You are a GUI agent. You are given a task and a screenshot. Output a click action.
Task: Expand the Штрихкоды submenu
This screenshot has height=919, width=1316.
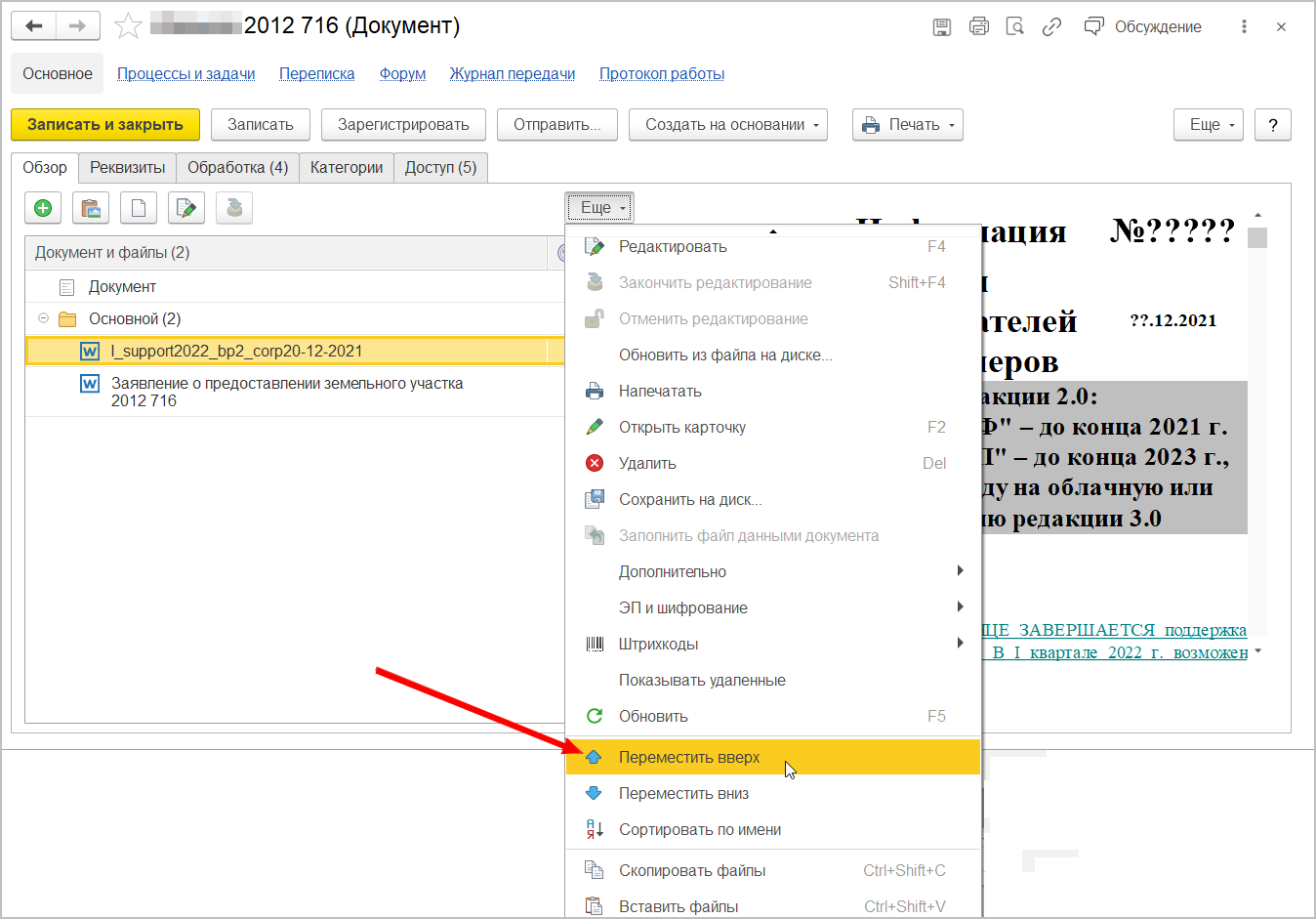[773, 645]
